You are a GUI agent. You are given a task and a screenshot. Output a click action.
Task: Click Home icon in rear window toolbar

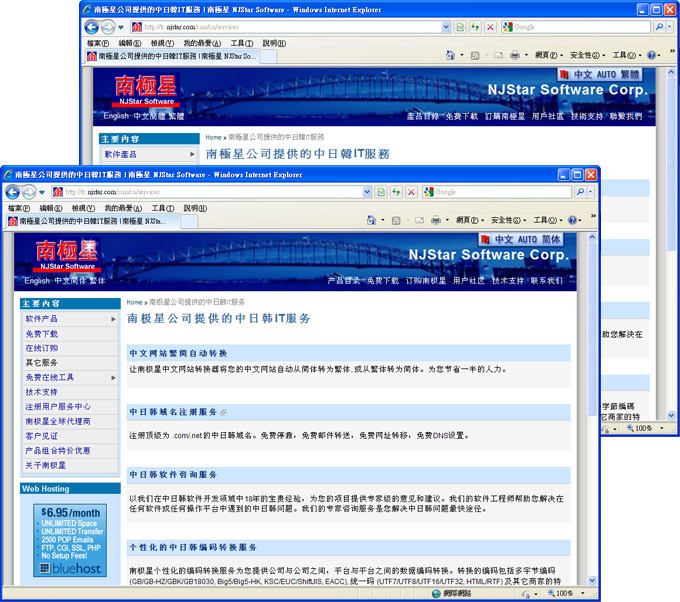(x=450, y=55)
